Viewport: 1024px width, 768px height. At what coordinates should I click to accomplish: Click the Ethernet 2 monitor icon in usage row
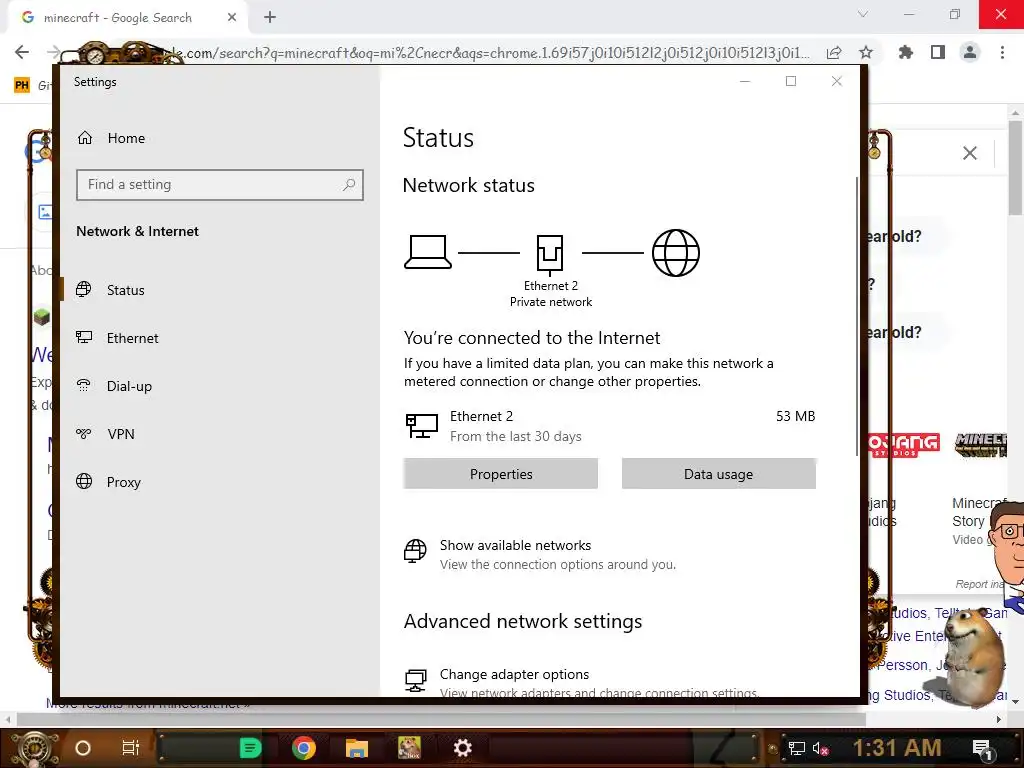coord(422,426)
